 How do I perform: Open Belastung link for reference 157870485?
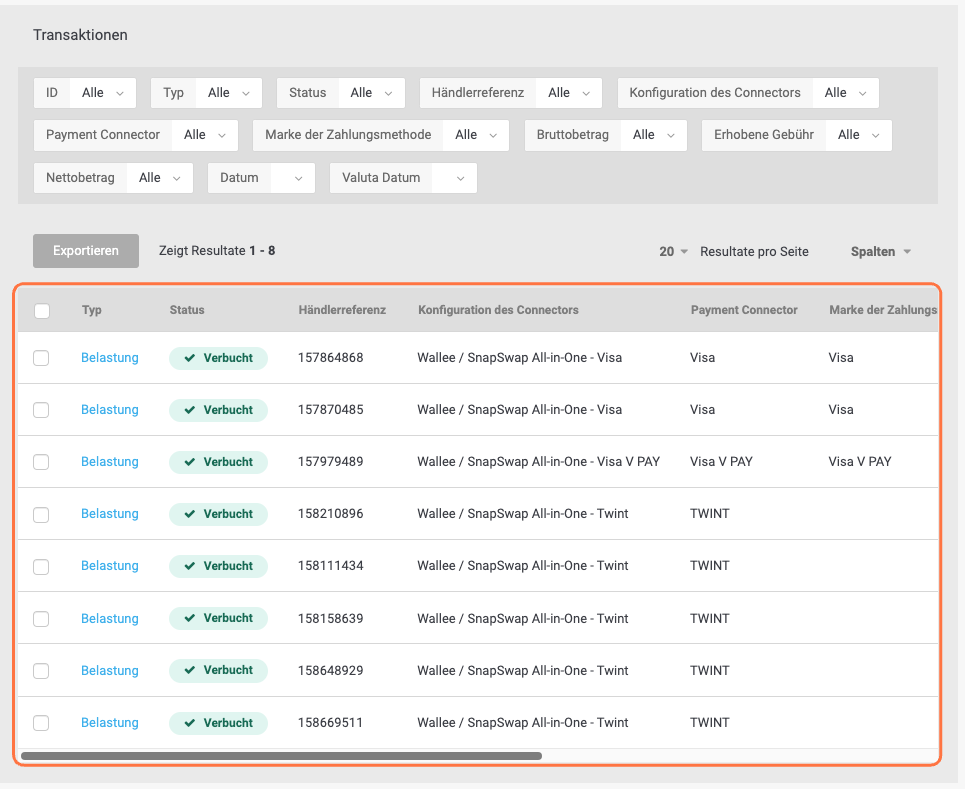[x=110, y=410]
